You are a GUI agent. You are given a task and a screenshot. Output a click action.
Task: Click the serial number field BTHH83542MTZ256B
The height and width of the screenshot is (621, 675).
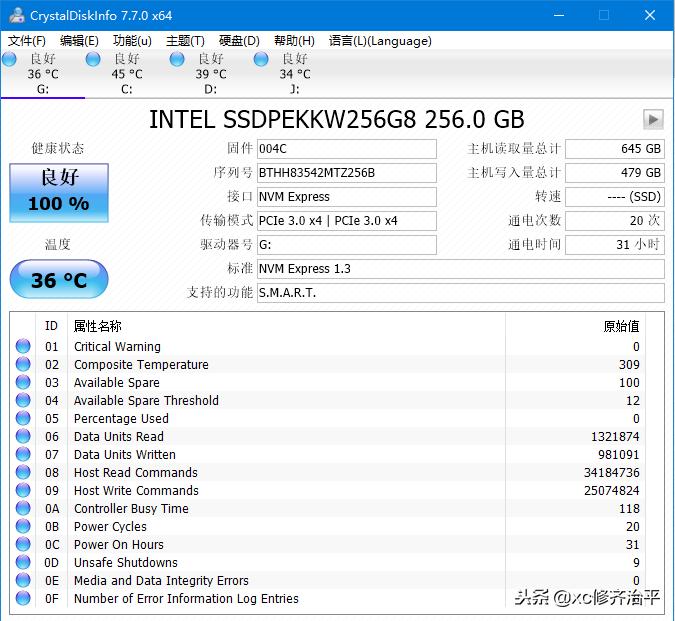pos(346,173)
